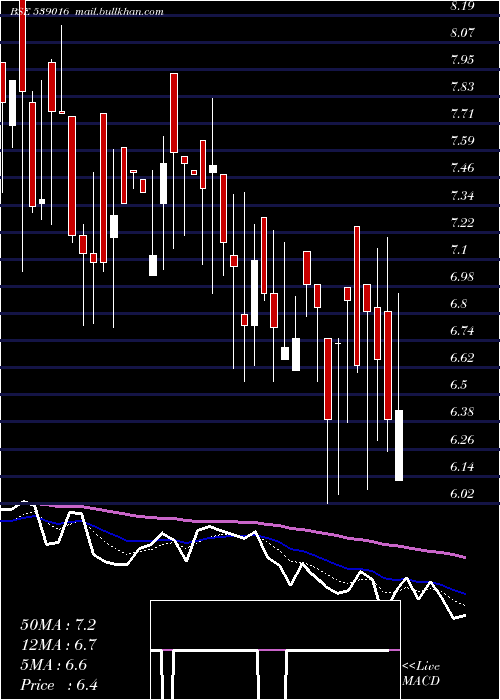Viewport: 500px width, 700px height.
Task: Click the 7.59 price axis label
Action: [x=463, y=141]
